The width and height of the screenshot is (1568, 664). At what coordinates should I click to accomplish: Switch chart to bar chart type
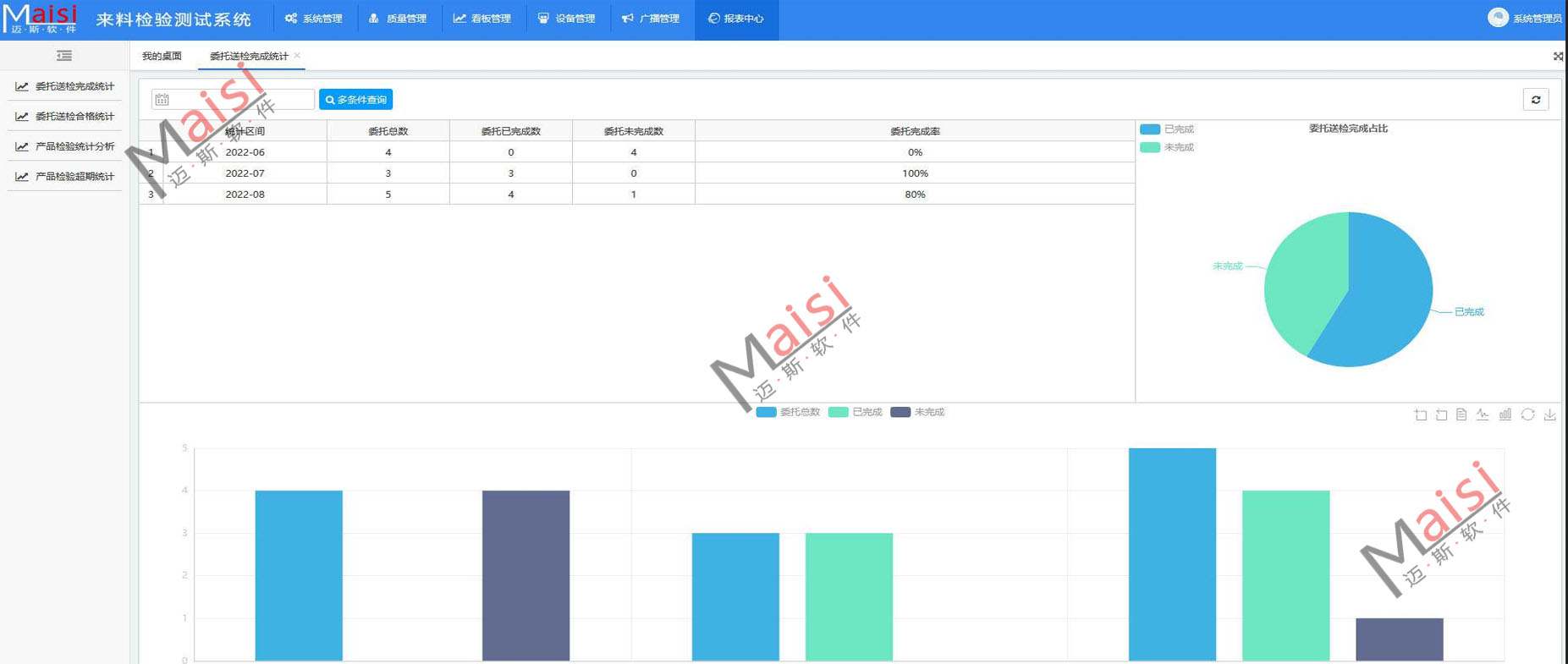pyautogui.click(x=1505, y=414)
